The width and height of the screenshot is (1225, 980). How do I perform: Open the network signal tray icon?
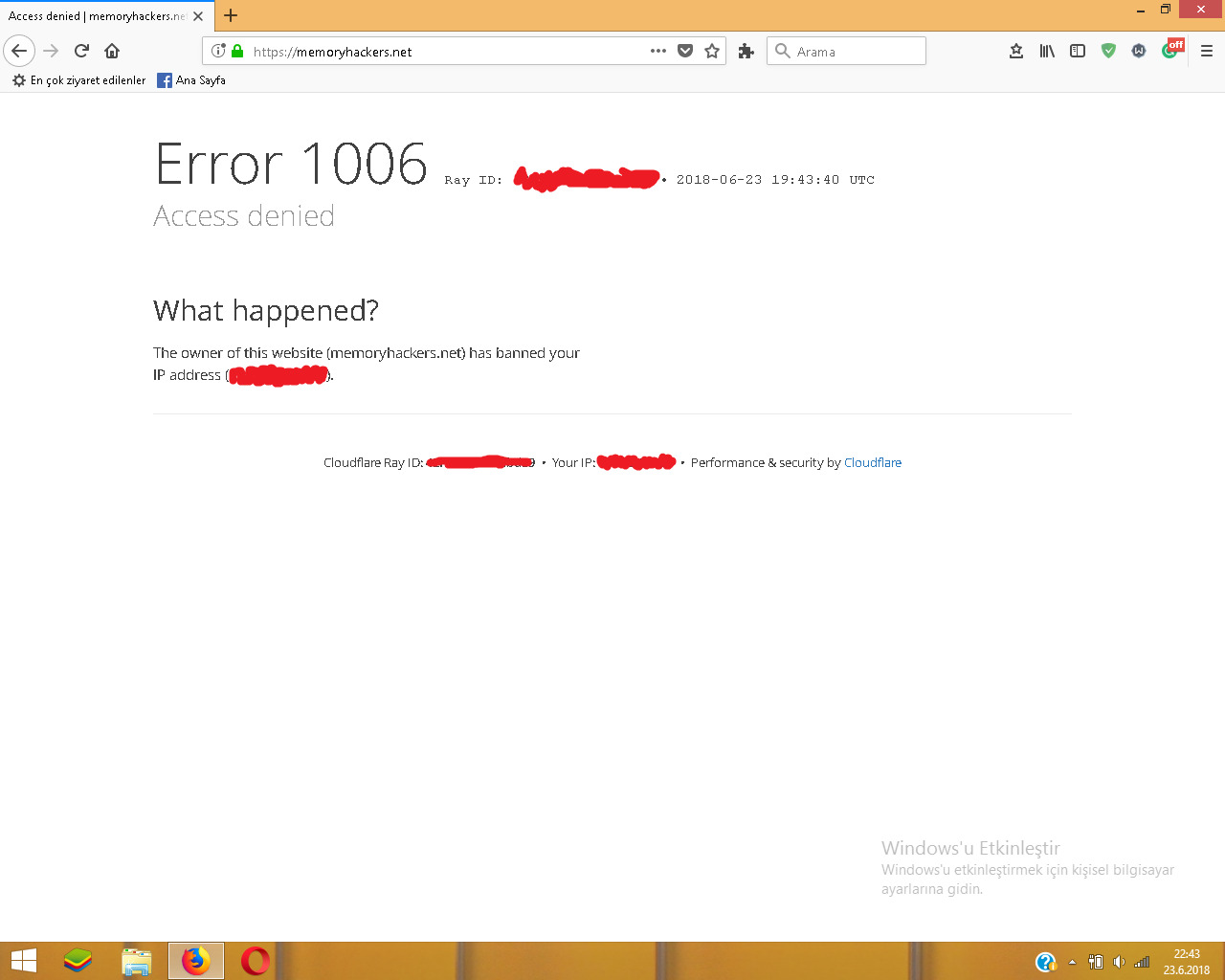(x=1142, y=962)
